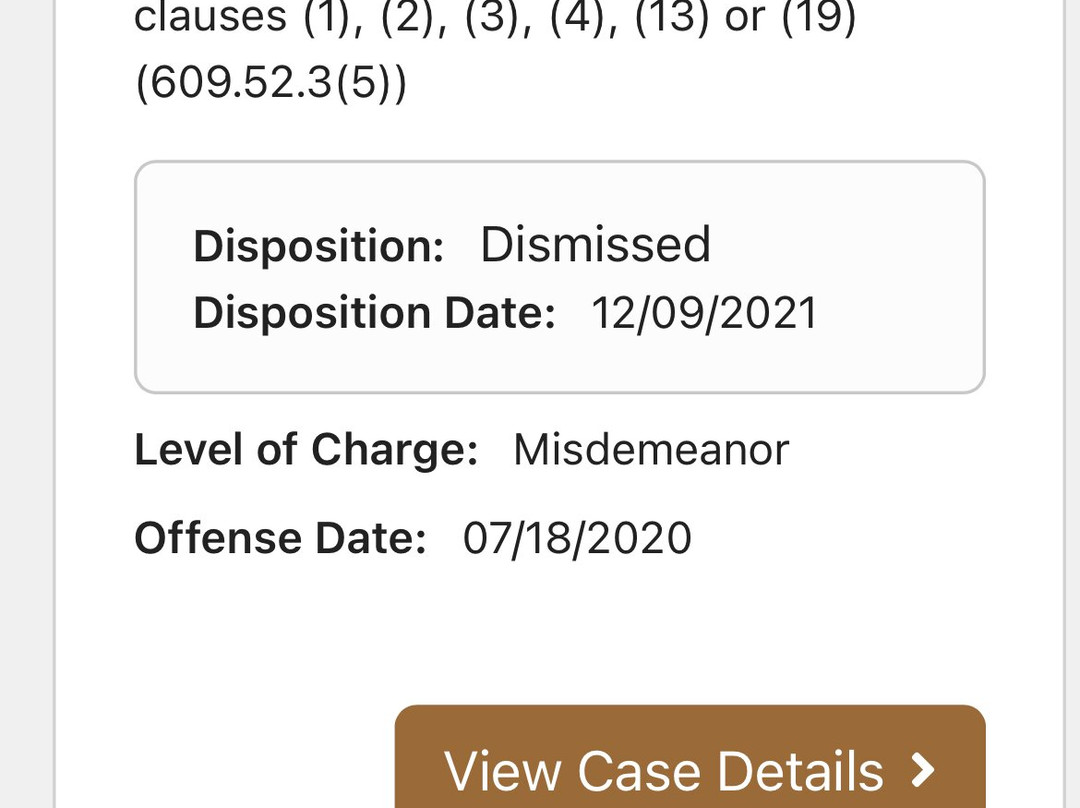The height and width of the screenshot is (808, 1080).
Task: Click the Disposition Date label
Action: pos(374,313)
